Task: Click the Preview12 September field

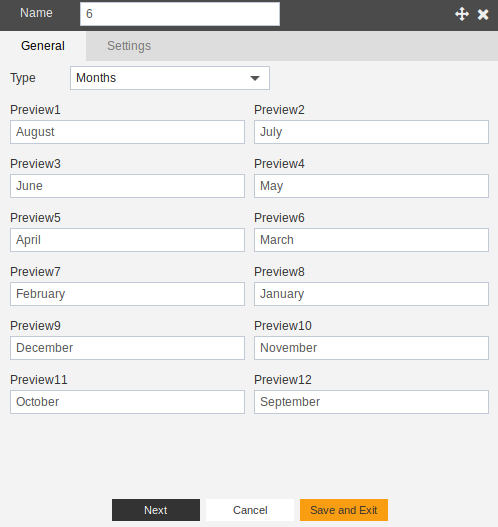Action: click(371, 402)
